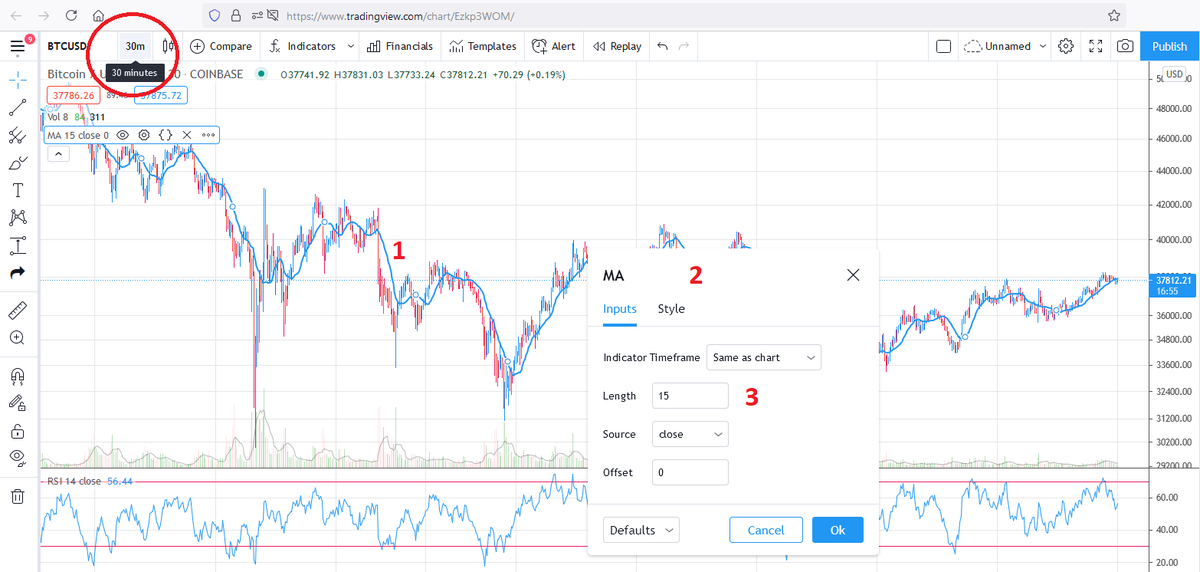Click the RSI 14 close legend

tap(73, 481)
